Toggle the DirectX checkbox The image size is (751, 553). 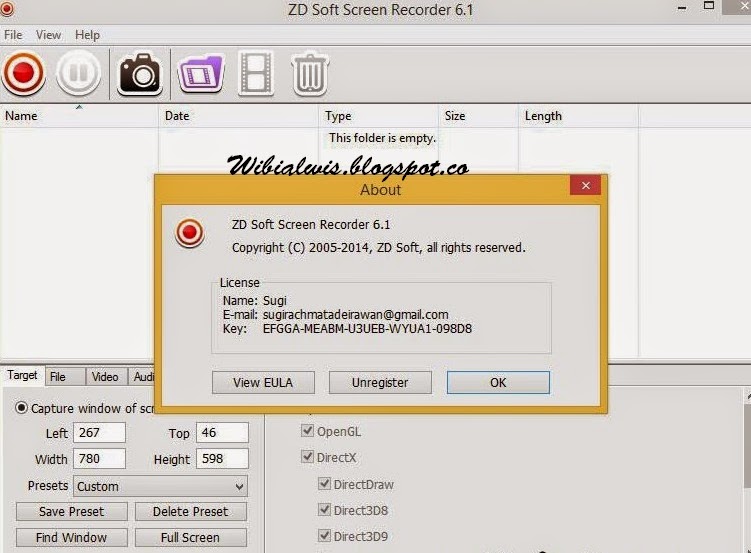307,456
